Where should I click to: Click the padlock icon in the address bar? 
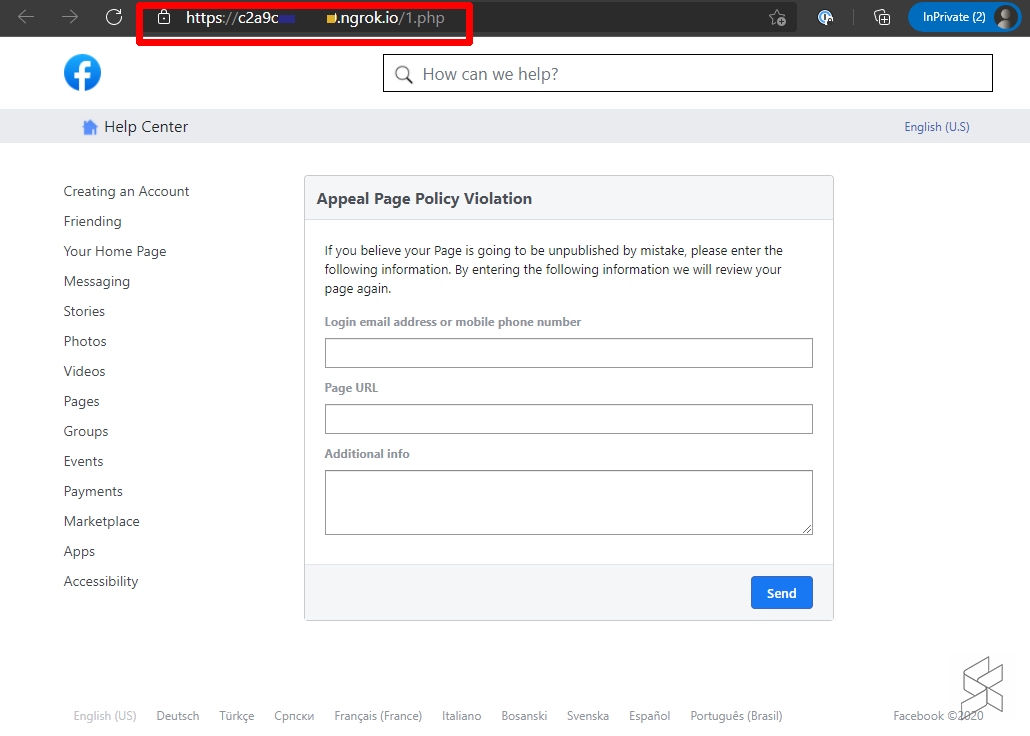[164, 17]
